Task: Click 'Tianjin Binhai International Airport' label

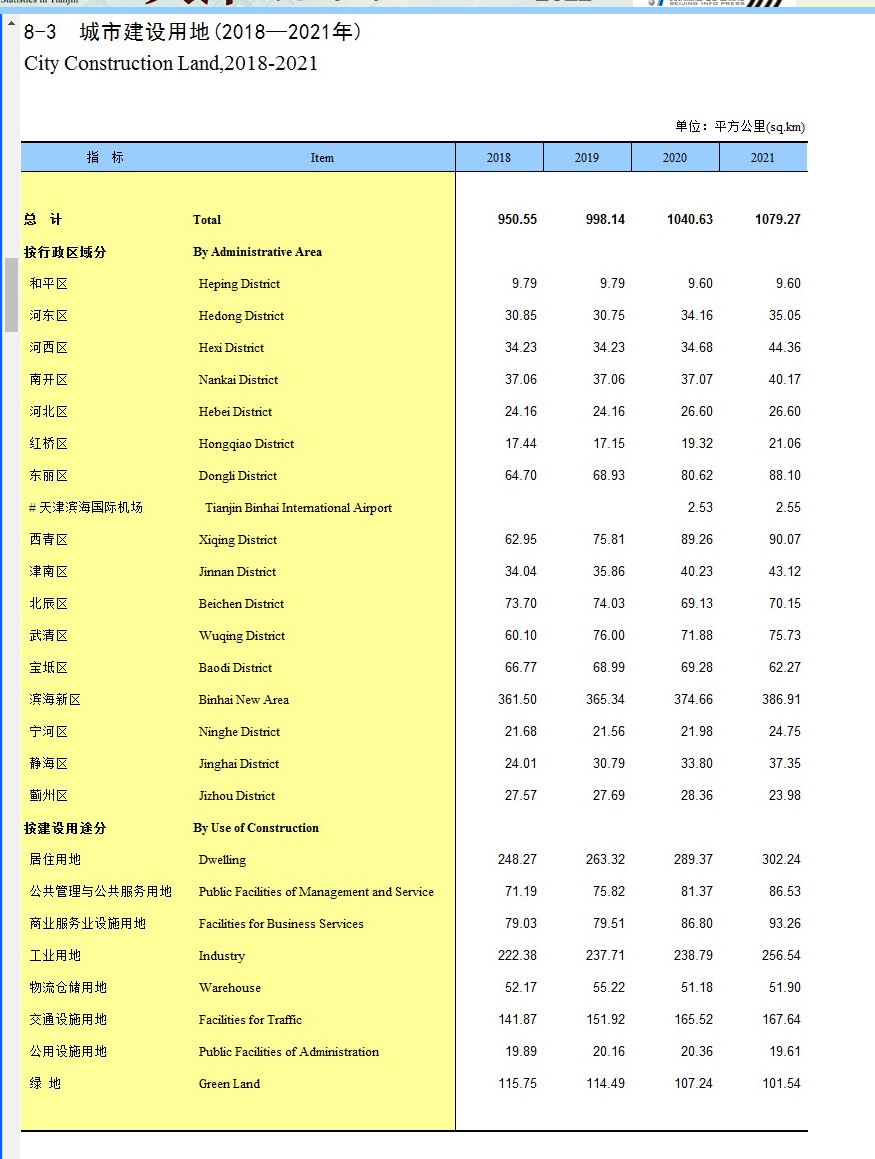Action: [x=299, y=508]
